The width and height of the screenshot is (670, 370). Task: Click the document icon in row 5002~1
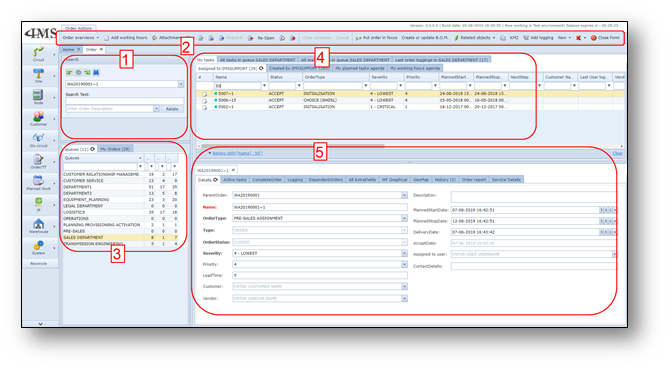204,107
